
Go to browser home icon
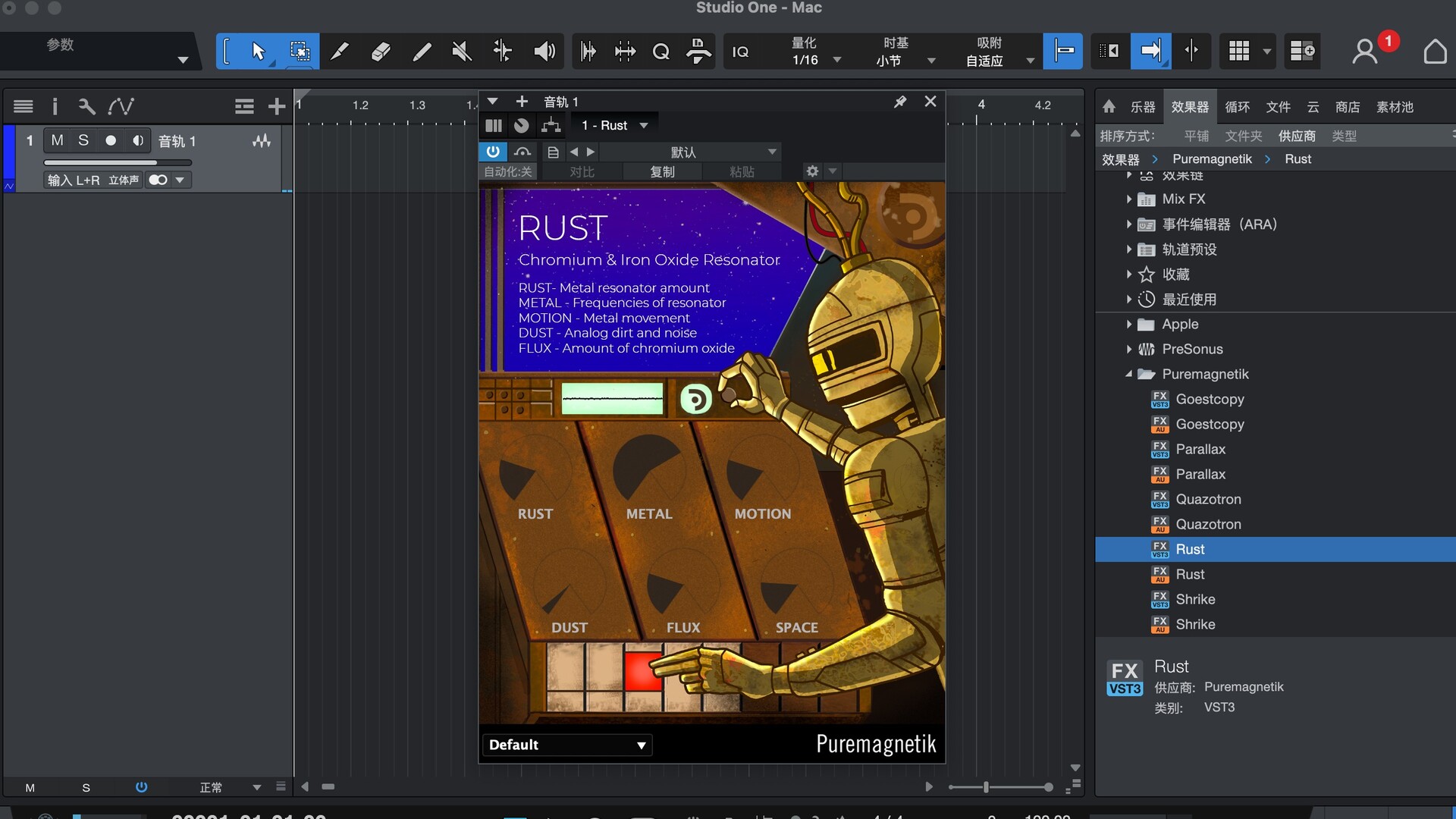(1109, 107)
